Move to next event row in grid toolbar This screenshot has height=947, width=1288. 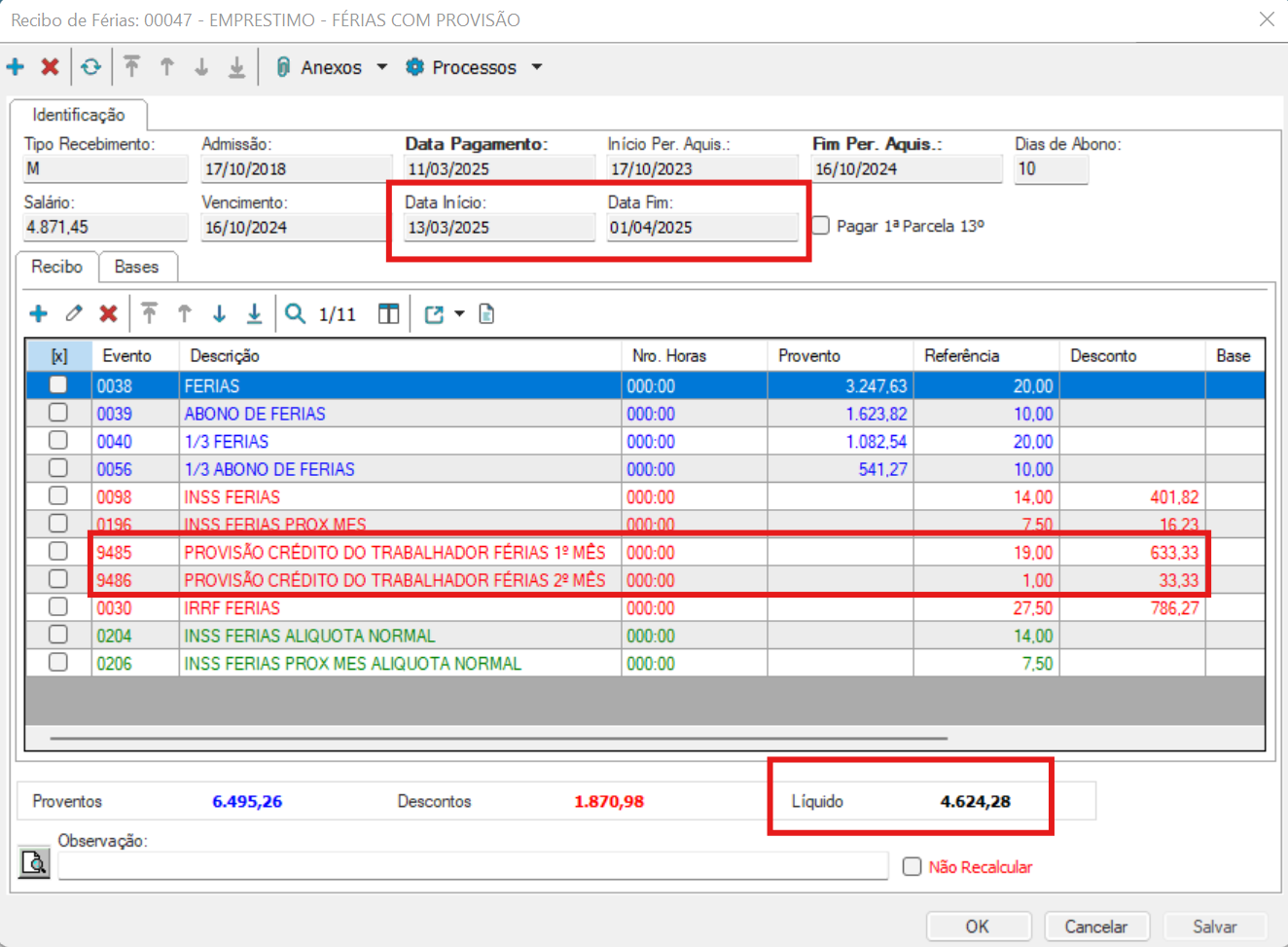point(219,313)
